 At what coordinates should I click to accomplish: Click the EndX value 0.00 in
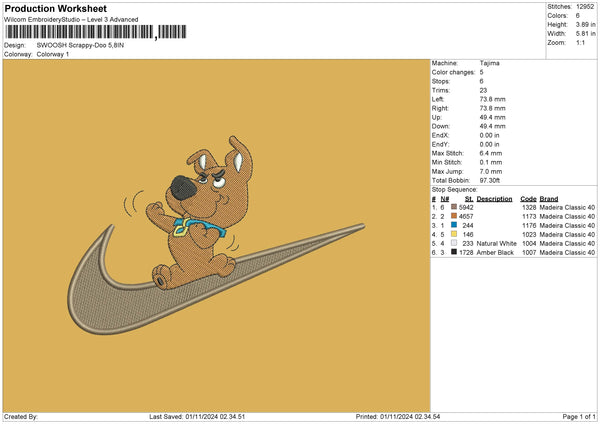click(489, 135)
